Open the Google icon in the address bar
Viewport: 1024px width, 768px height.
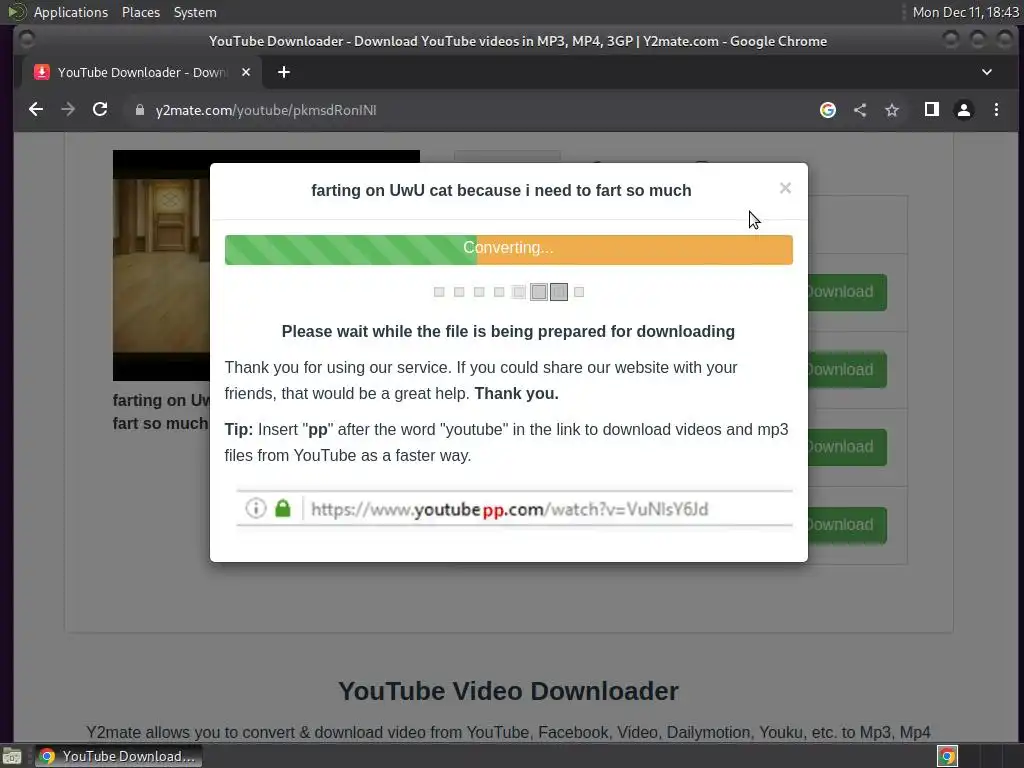click(x=827, y=110)
